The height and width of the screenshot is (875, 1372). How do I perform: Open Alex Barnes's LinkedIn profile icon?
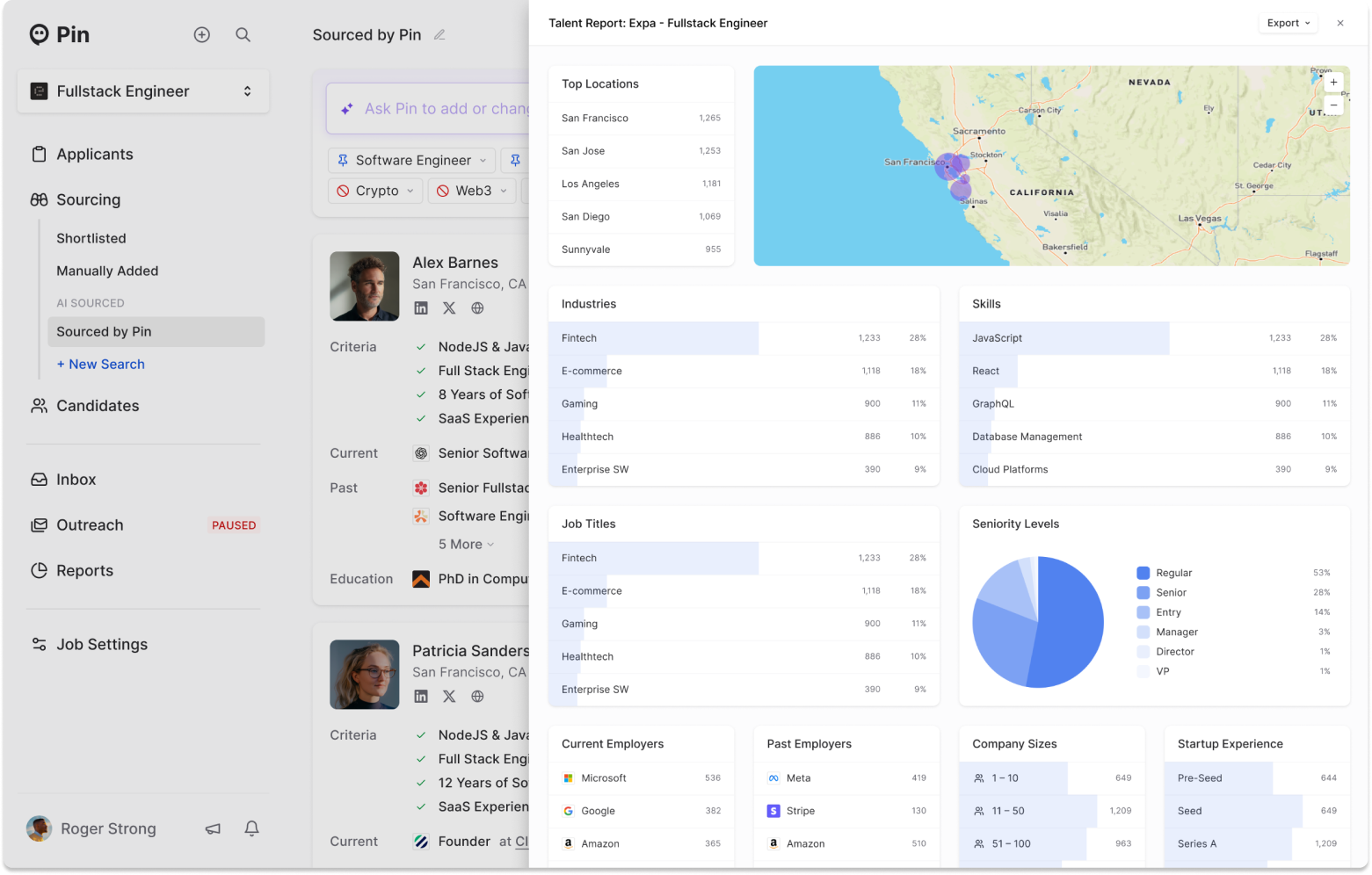click(421, 308)
